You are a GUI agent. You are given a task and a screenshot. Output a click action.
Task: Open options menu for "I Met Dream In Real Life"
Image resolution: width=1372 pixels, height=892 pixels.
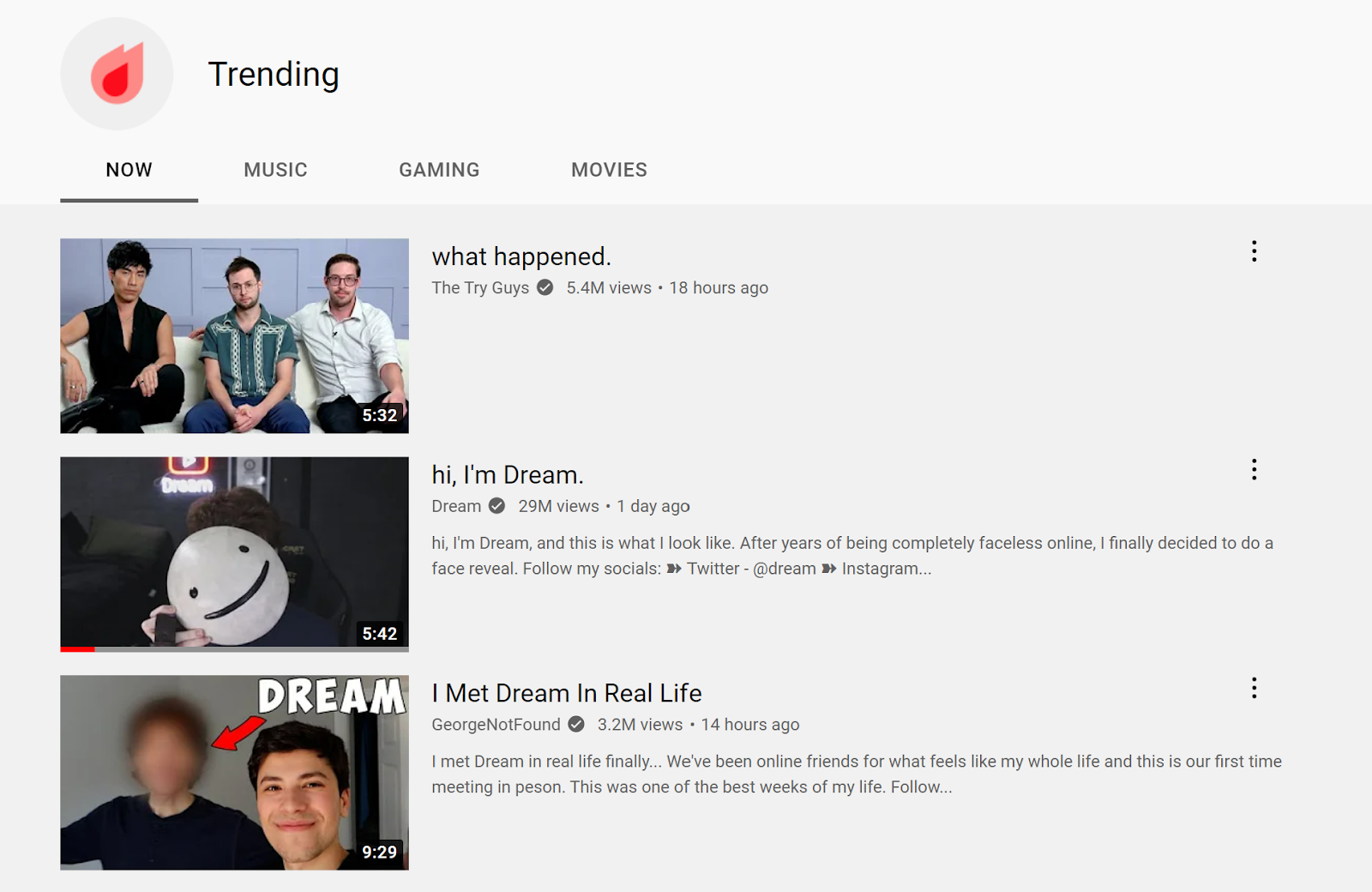point(1254,688)
